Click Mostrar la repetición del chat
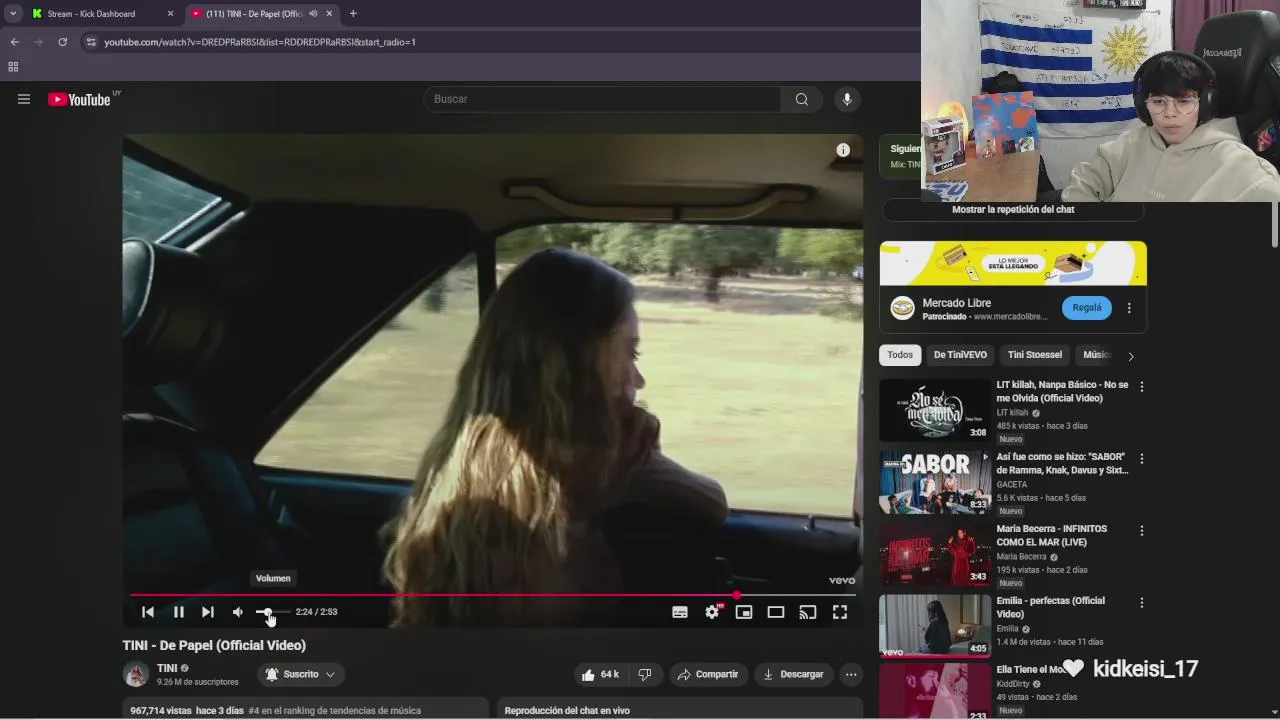The height and width of the screenshot is (720, 1280). [1013, 210]
